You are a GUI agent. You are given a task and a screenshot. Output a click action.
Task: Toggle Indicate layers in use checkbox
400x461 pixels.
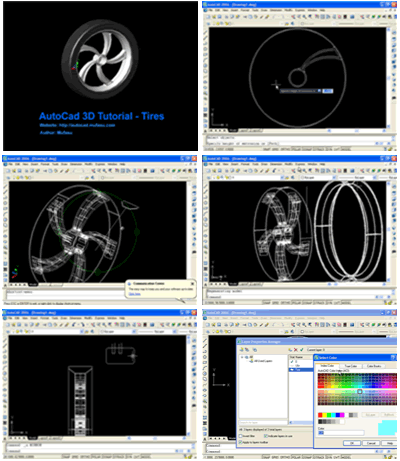pyautogui.click(x=266, y=436)
